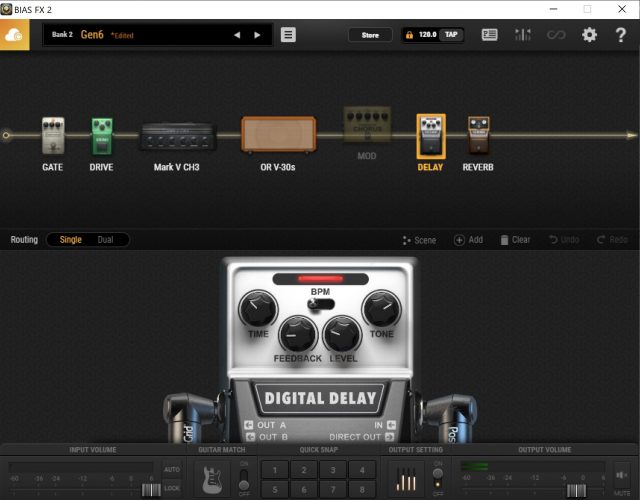Clear the signal chain

pos(516,240)
